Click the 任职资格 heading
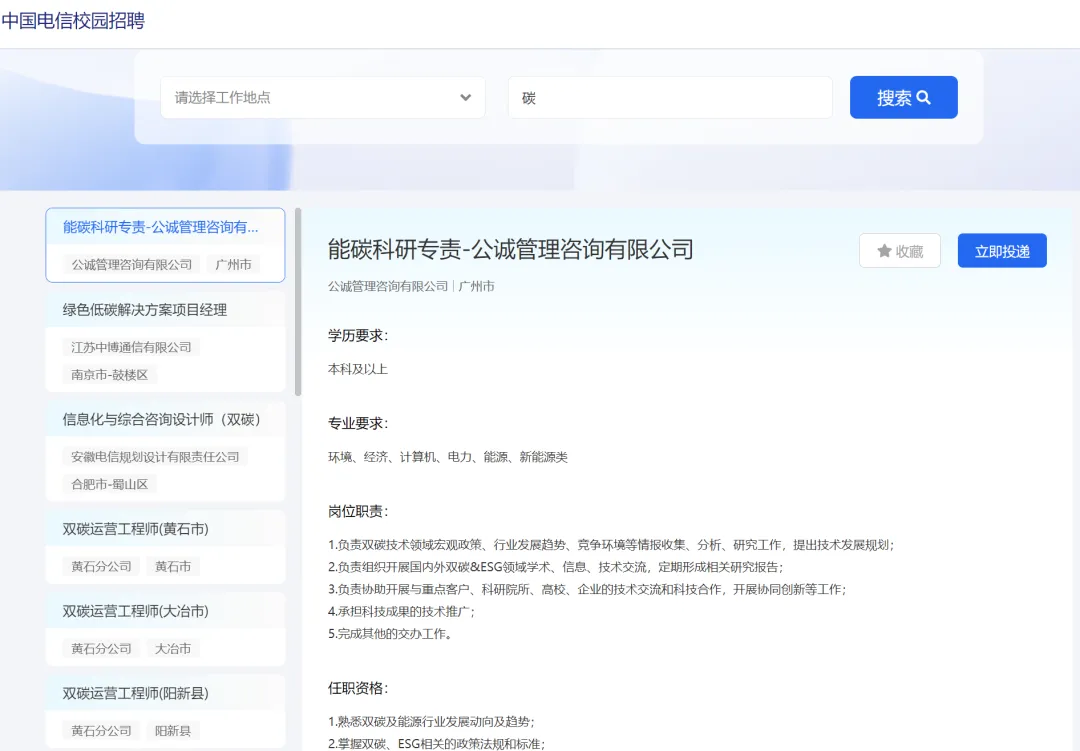 (x=357, y=688)
